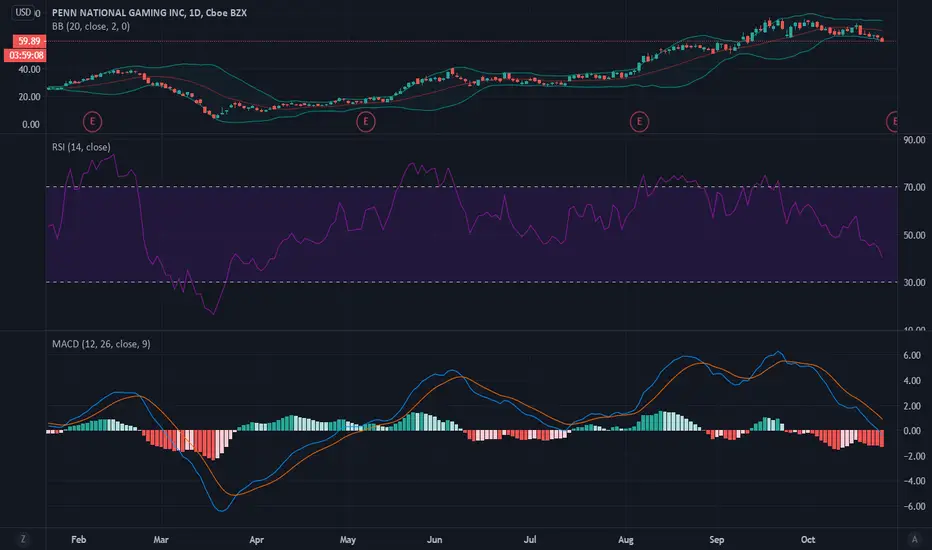Image resolution: width=932 pixels, height=550 pixels.
Task: Click the Oct label on time axis
Action: point(808,540)
